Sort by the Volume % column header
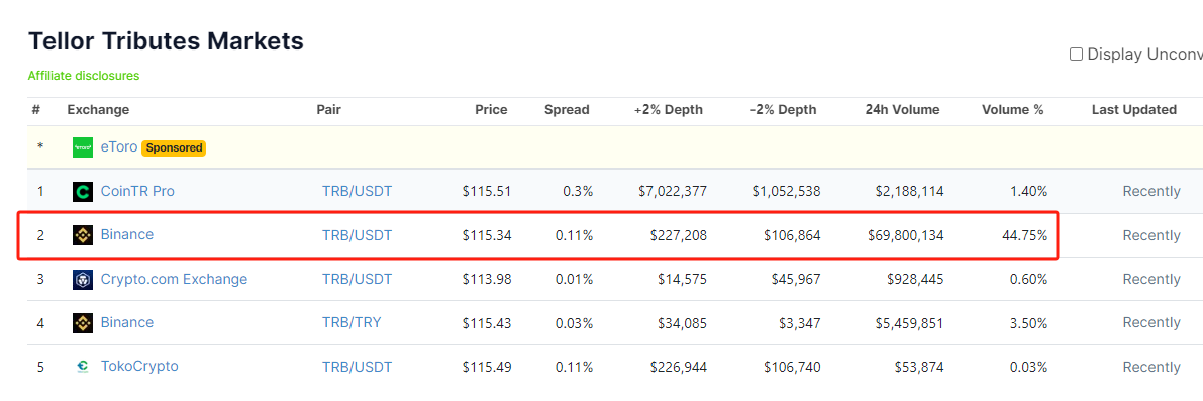Screen dimensions: 1203x401 1013,110
